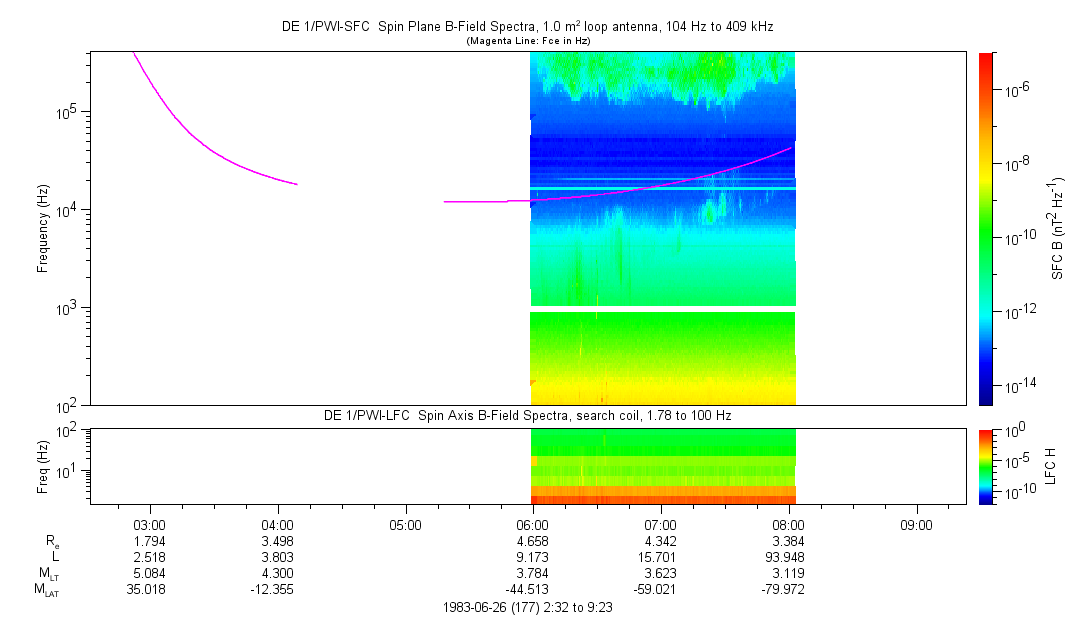1083x620 pixels.
Task: Click the Re value 3.384
Action: click(788, 541)
